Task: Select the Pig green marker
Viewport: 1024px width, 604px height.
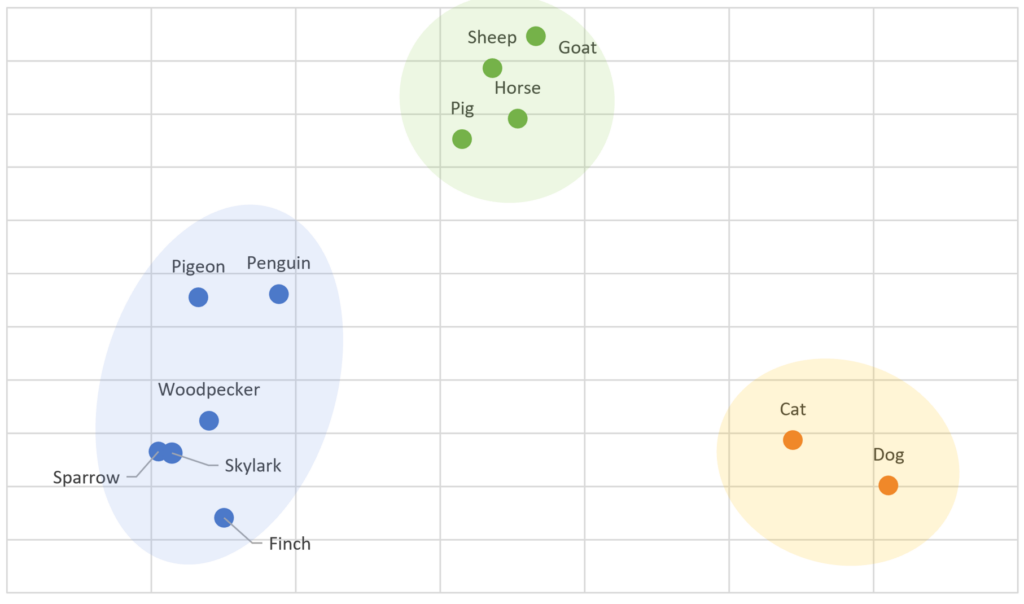Action: pos(462,139)
